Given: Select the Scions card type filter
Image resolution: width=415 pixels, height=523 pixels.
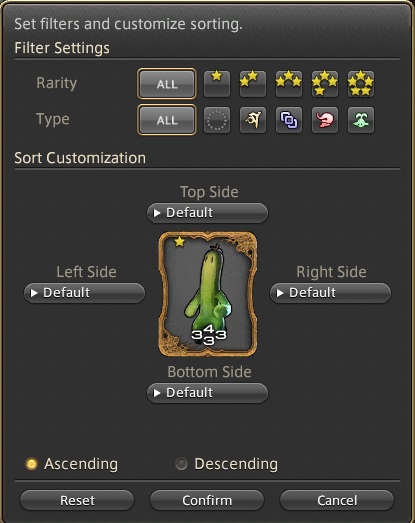Looking at the screenshot, I should [289, 120].
